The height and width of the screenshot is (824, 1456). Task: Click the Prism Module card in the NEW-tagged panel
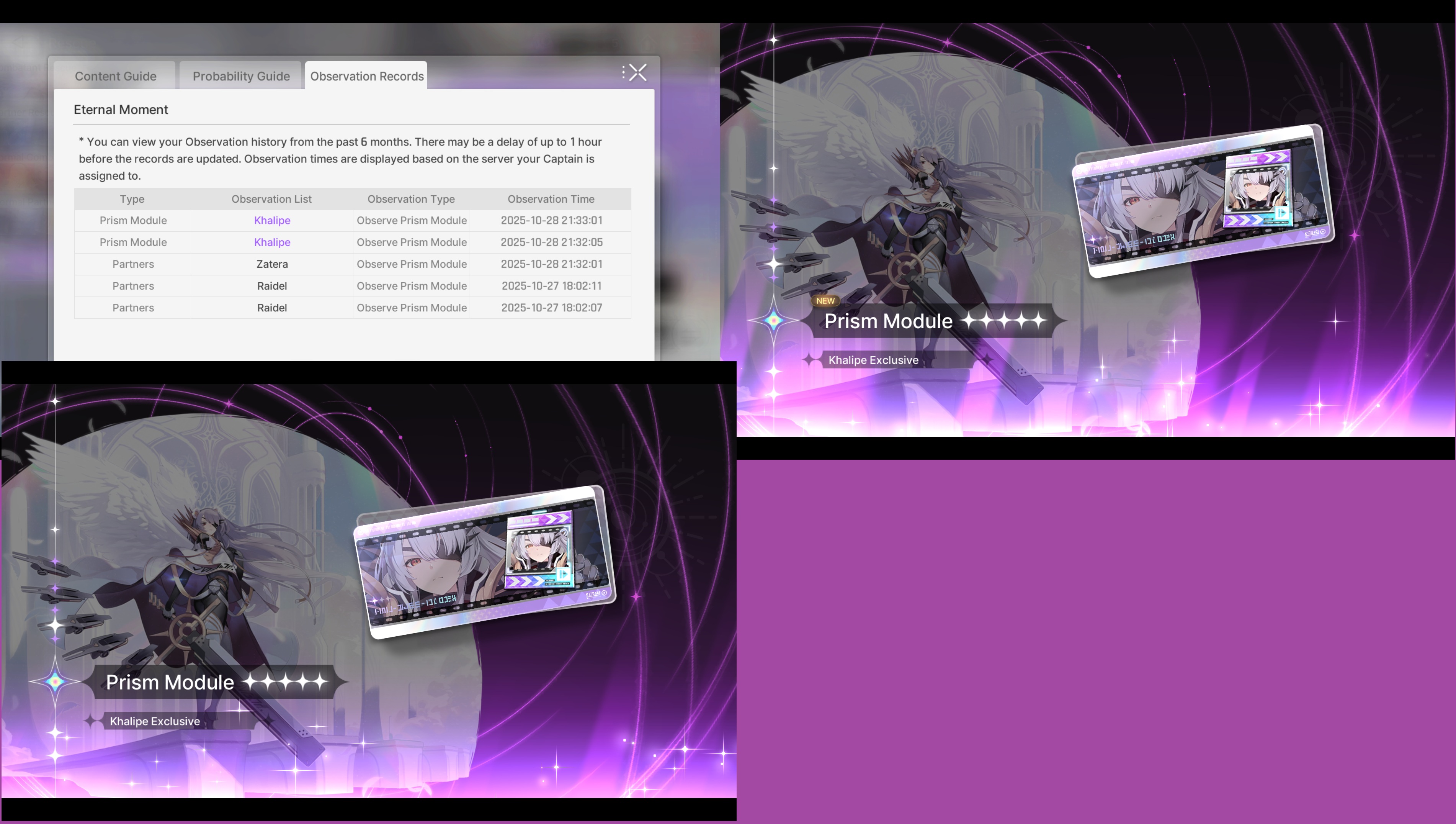click(x=1203, y=201)
